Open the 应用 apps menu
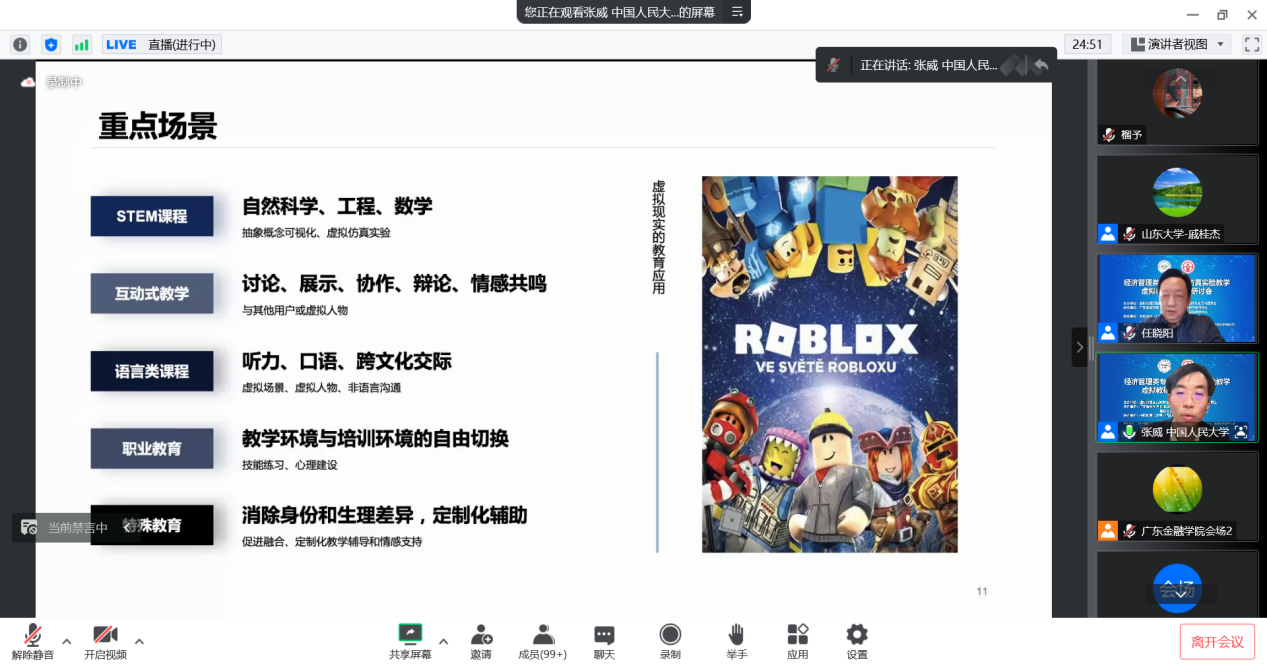Image resolution: width=1267 pixels, height=664 pixels. tap(797, 642)
